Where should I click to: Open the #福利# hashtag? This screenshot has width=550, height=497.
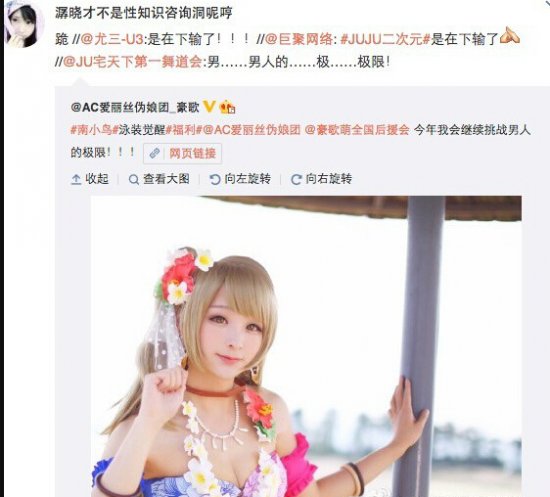pyautogui.click(x=181, y=130)
